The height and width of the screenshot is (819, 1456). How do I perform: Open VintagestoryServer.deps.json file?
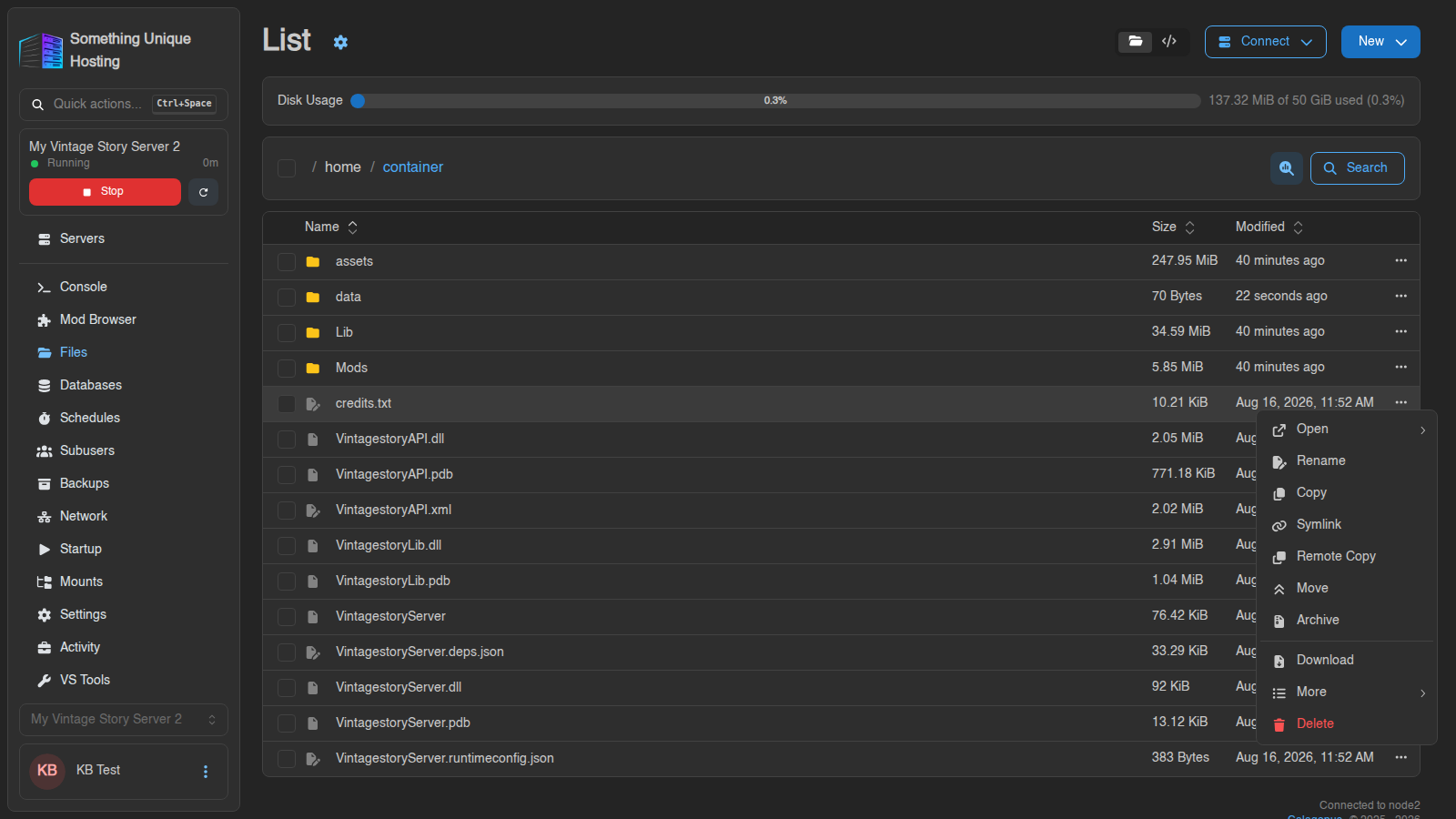click(x=420, y=652)
